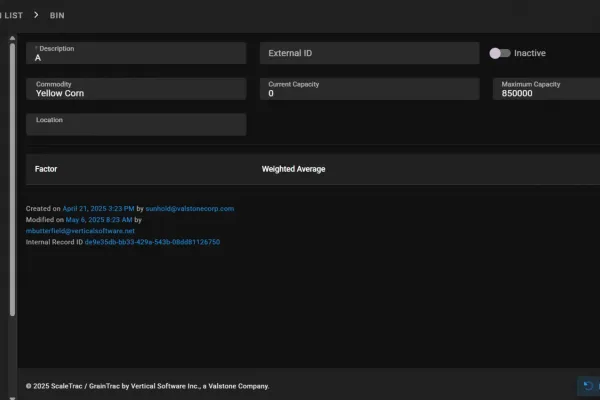Click the vertical scrollbar on the left edge

click(x=12, y=180)
